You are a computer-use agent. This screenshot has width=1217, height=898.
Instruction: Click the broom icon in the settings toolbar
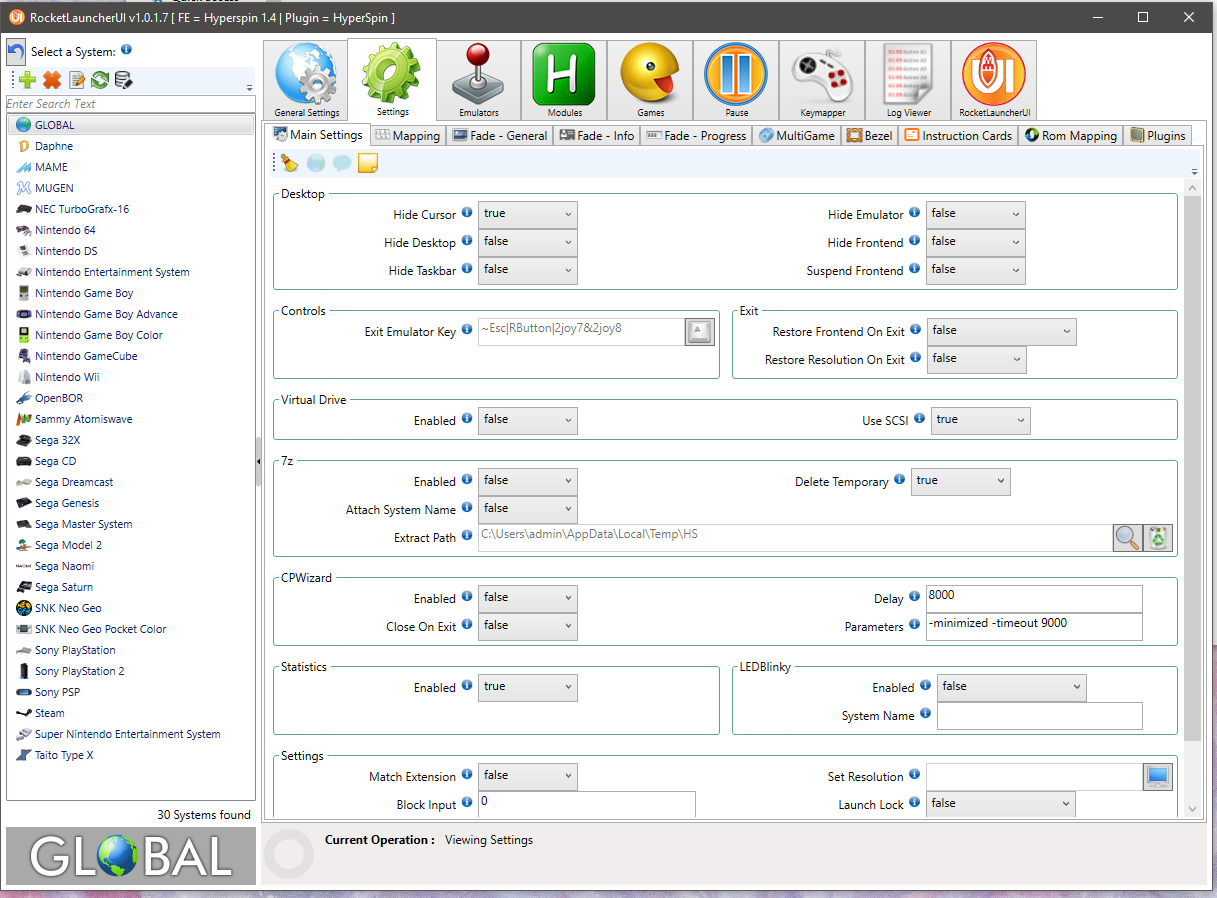pos(290,163)
